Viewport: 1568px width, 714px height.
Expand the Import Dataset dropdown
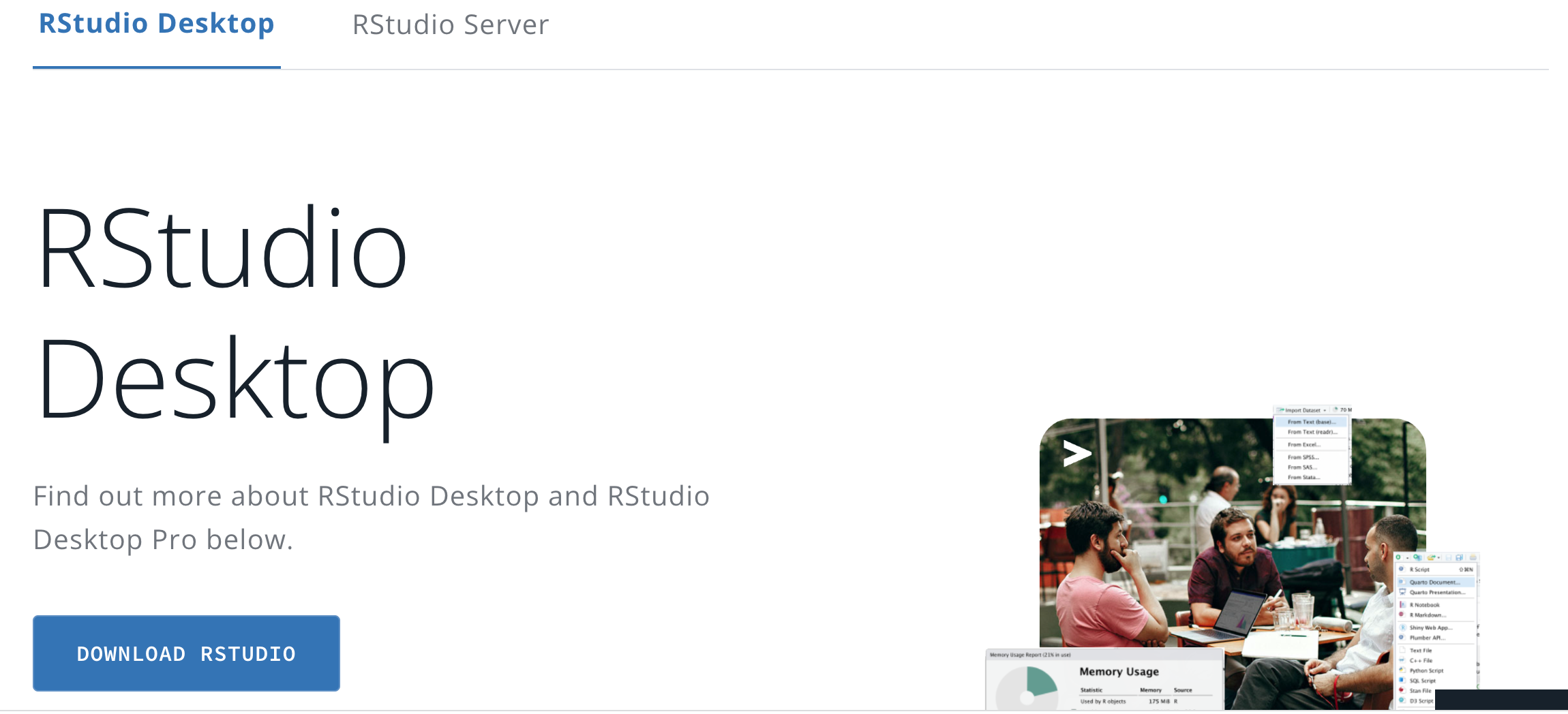pyautogui.click(x=1303, y=410)
